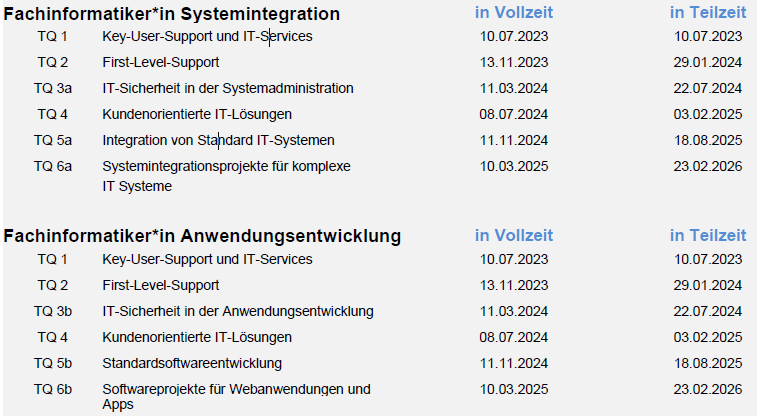Click the TQ 3a label
Image resolution: width=757 pixels, height=416 pixels.
52,88
